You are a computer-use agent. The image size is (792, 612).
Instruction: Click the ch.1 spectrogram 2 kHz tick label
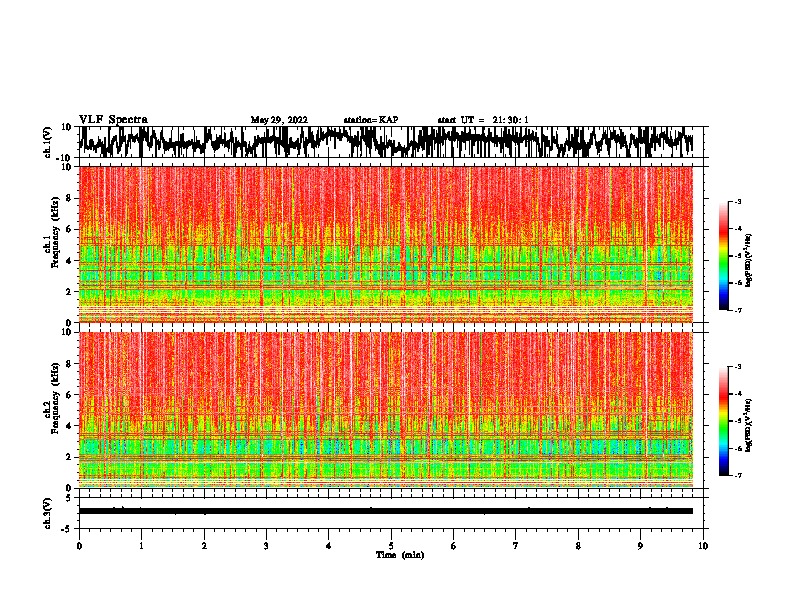tap(70, 292)
